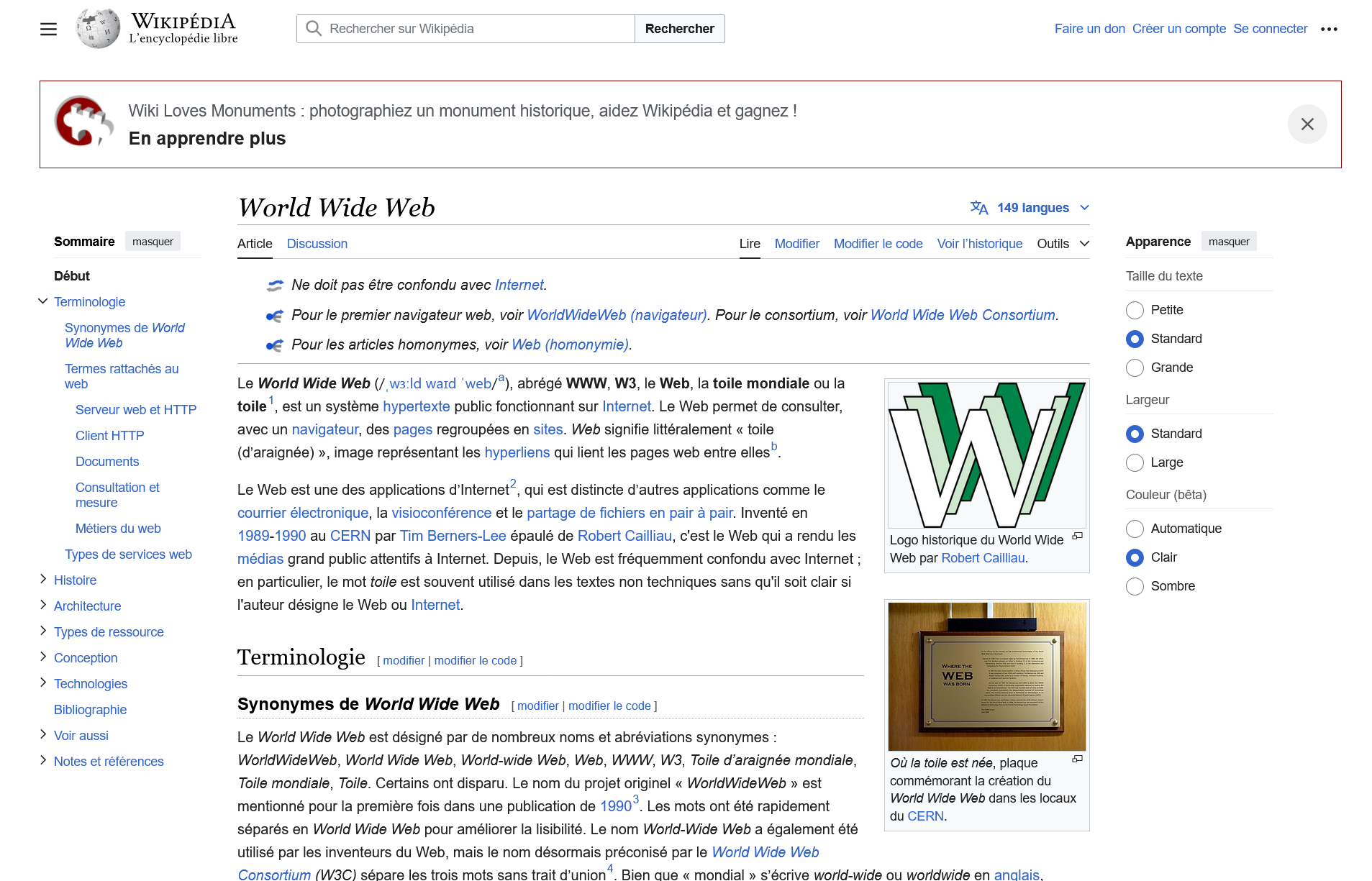Open the Tim Berners-Lee link
This screenshot has width=1372, height=881.
pos(453,536)
